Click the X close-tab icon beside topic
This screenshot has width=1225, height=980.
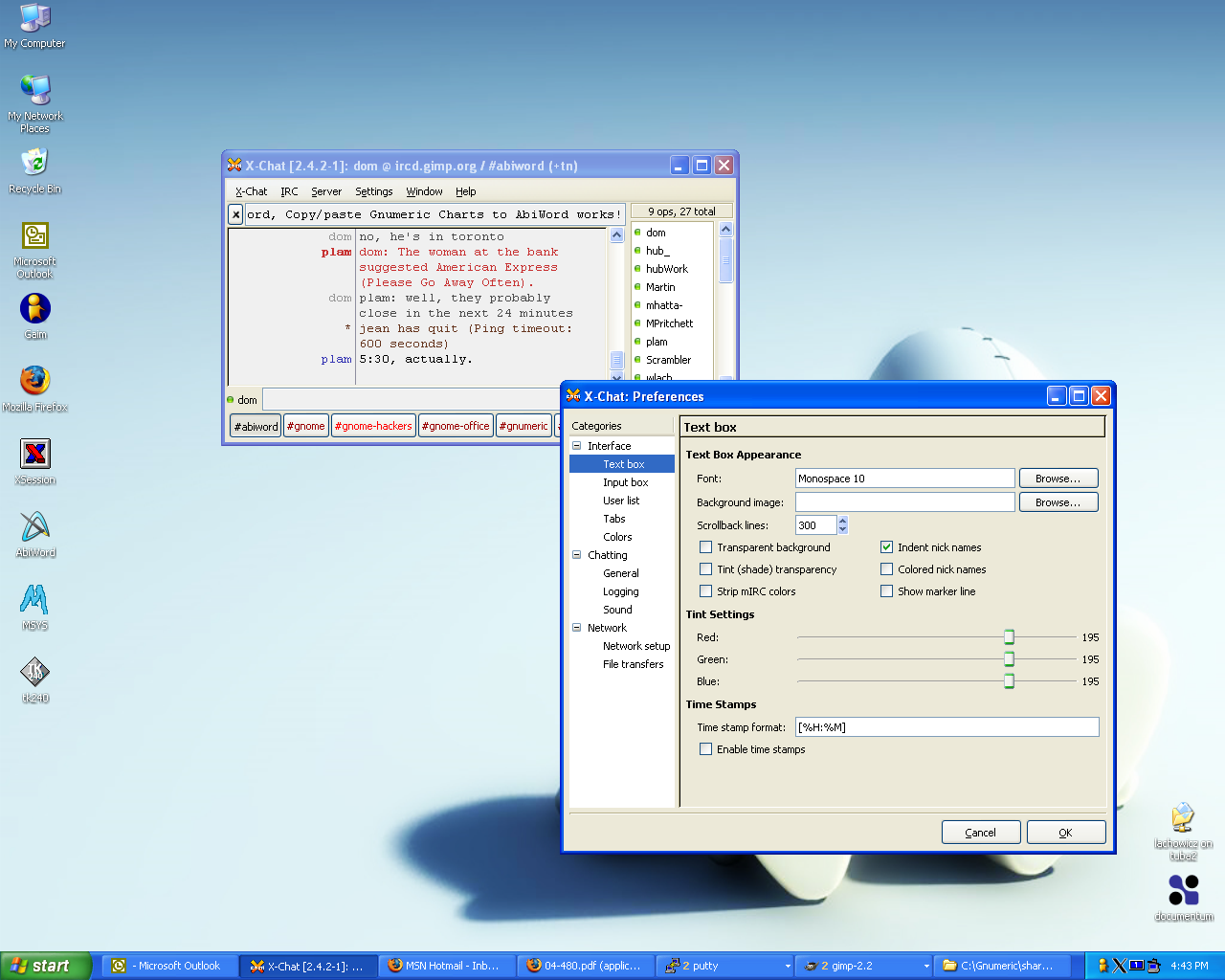pyautogui.click(x=235, y=214)
